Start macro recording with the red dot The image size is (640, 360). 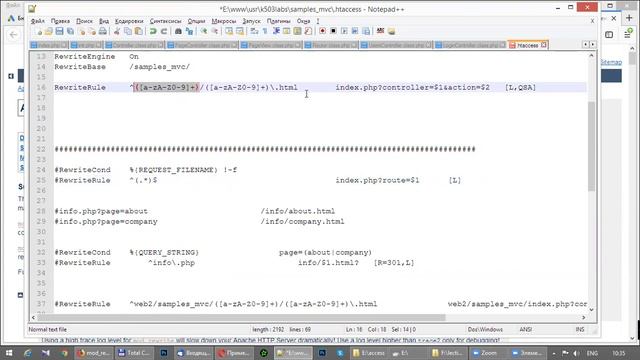322,31
